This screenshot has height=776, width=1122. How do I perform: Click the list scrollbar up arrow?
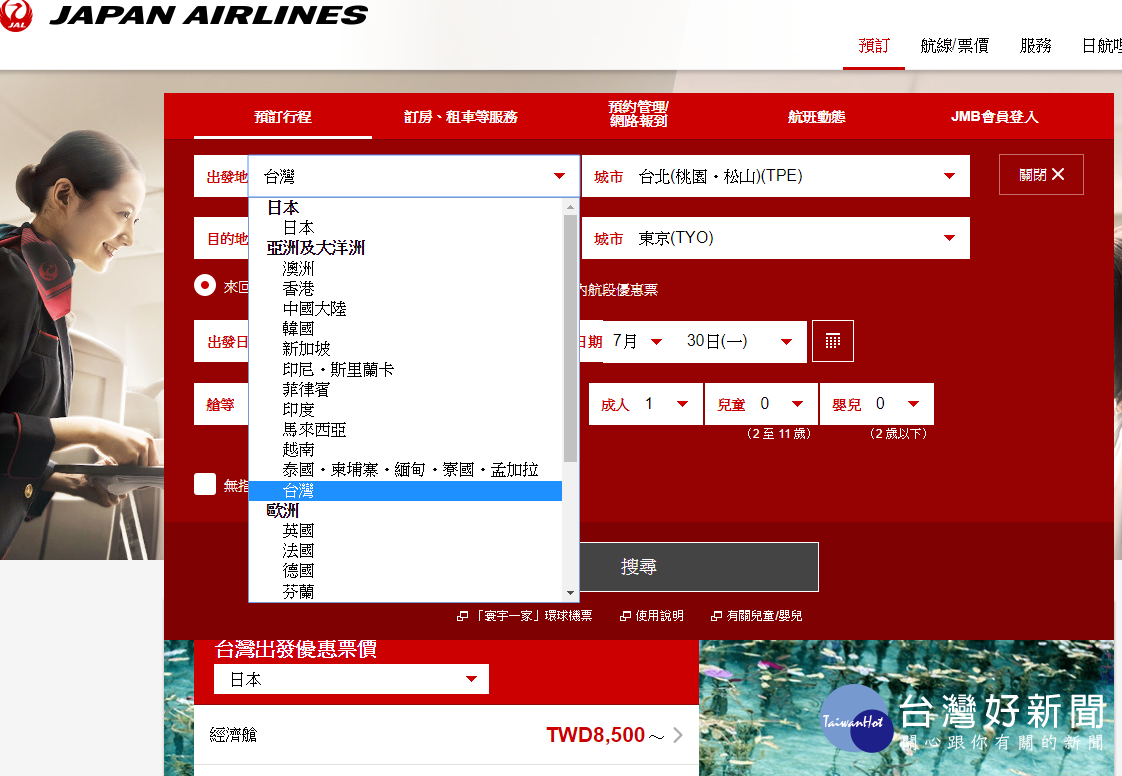click(x=570, y=208)
